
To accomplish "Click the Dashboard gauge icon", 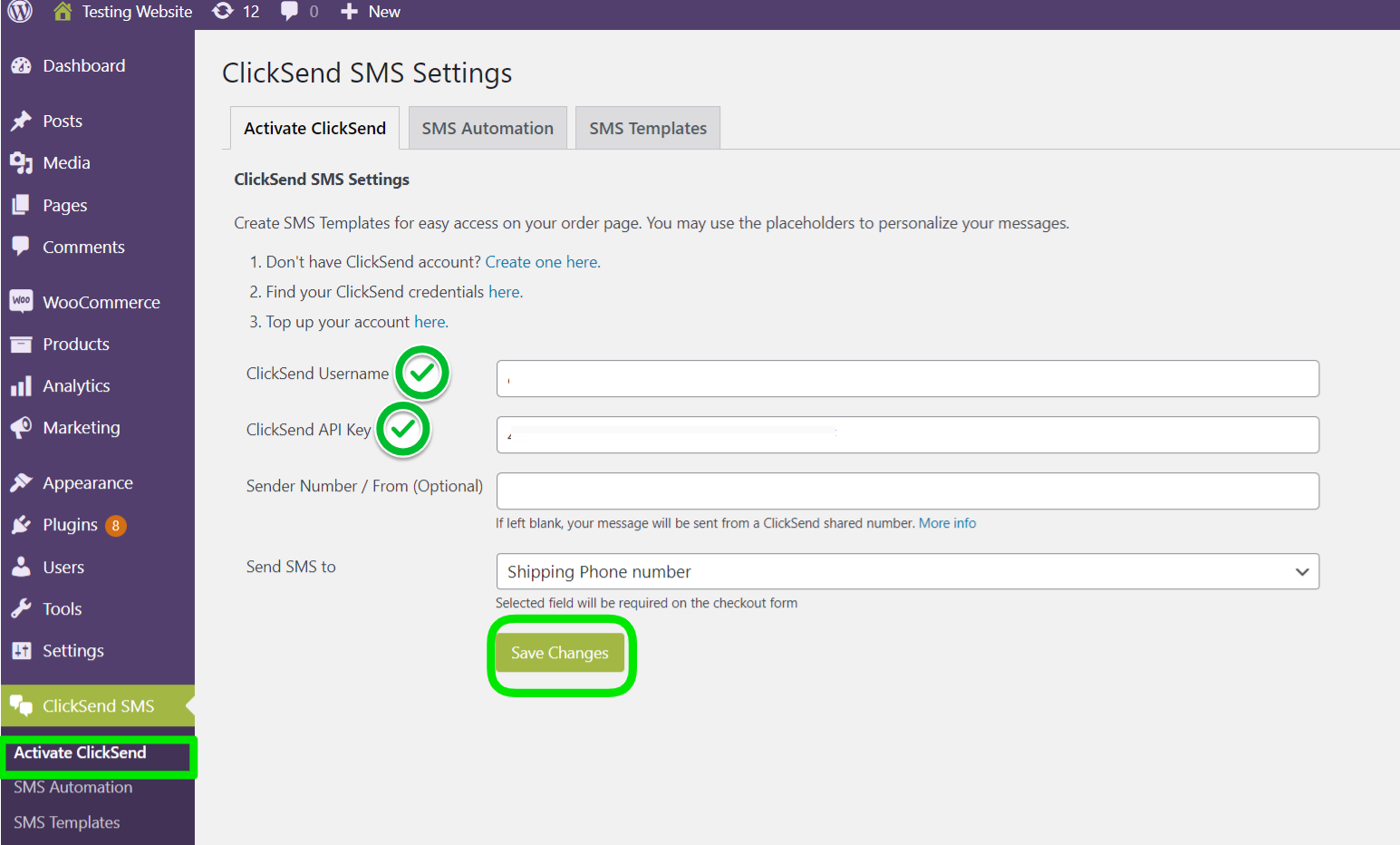I will [21, 65].
